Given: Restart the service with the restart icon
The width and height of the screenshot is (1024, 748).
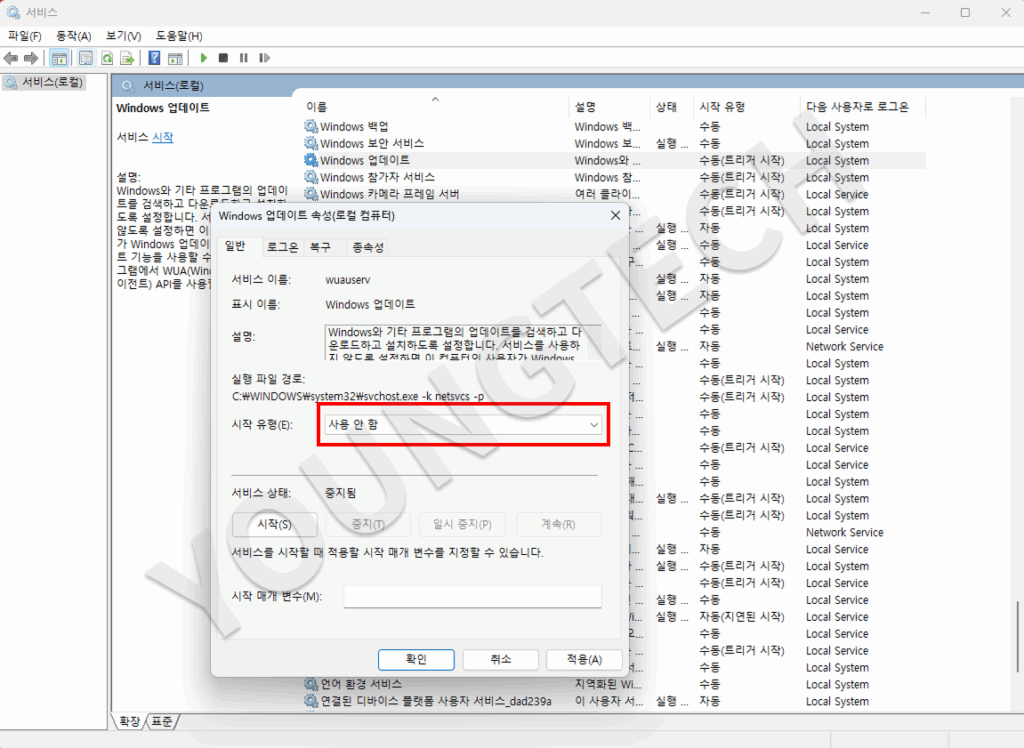Looking at the screenshot, I should tap(264, 58).
